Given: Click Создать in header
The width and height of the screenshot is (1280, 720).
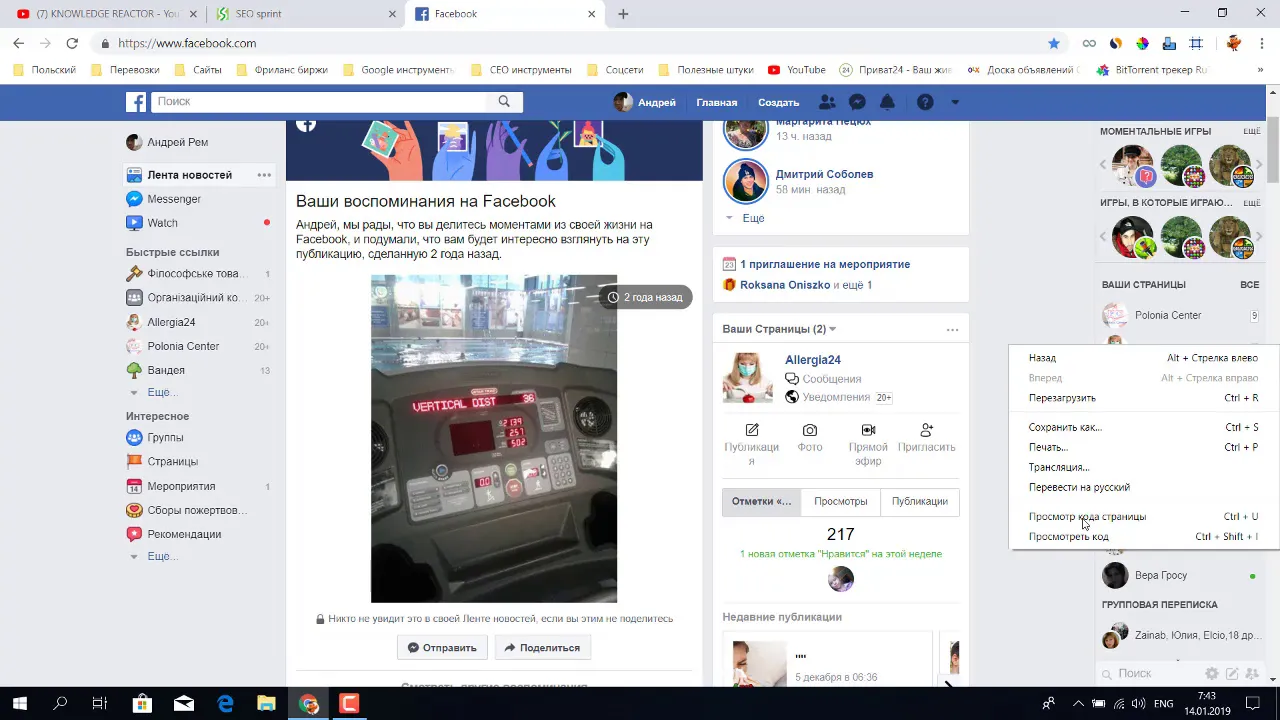Looking at the screenshot, I should point(778,102).
